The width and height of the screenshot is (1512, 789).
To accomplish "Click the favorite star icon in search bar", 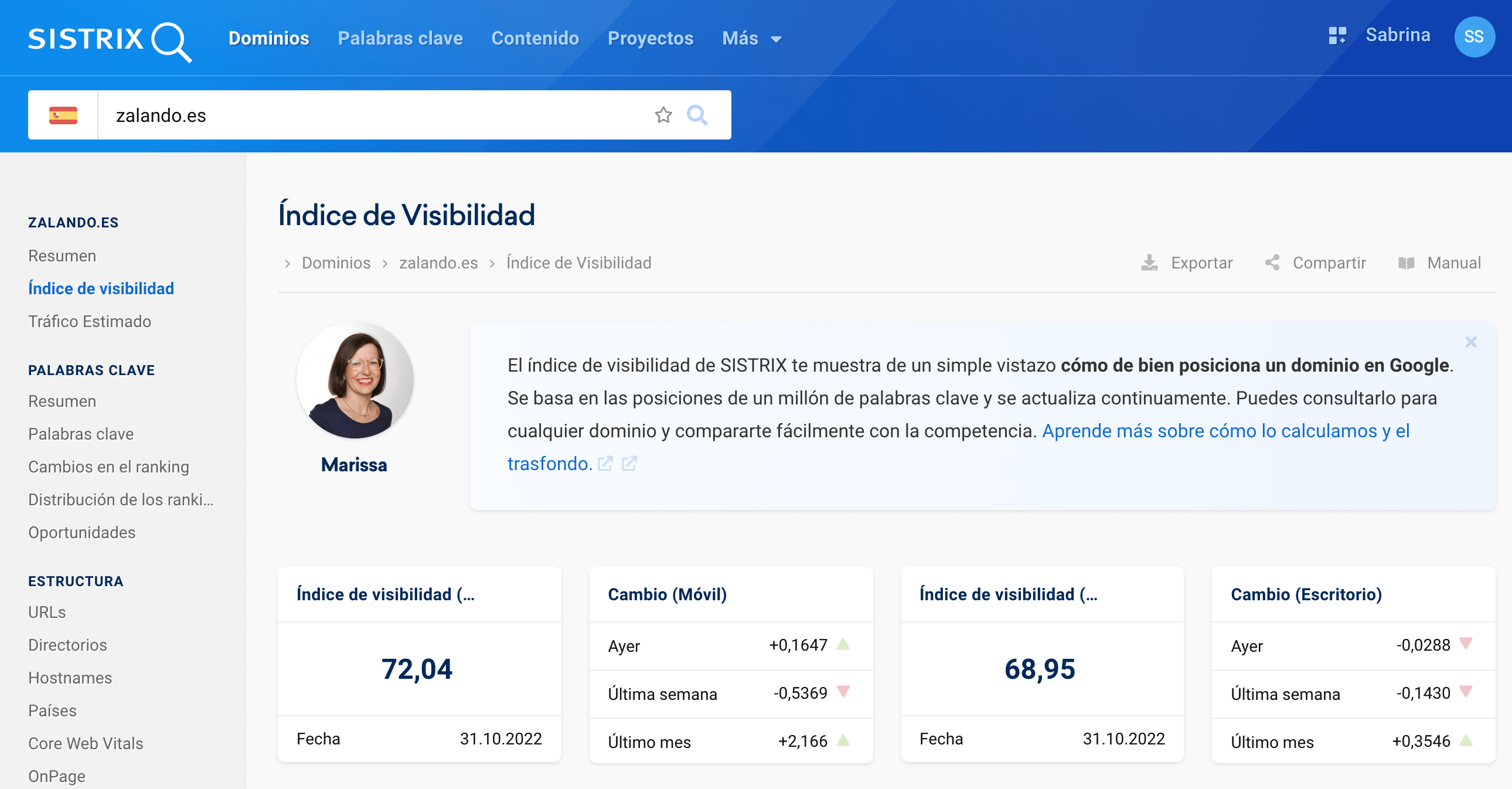I will [663, 114].
